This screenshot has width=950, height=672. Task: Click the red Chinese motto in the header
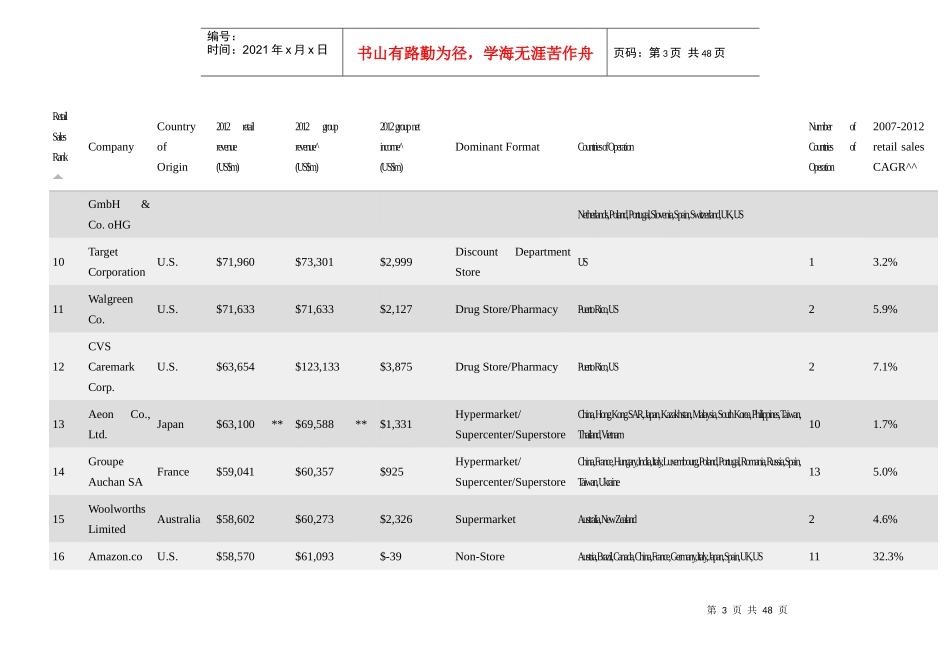coord(475,53)
